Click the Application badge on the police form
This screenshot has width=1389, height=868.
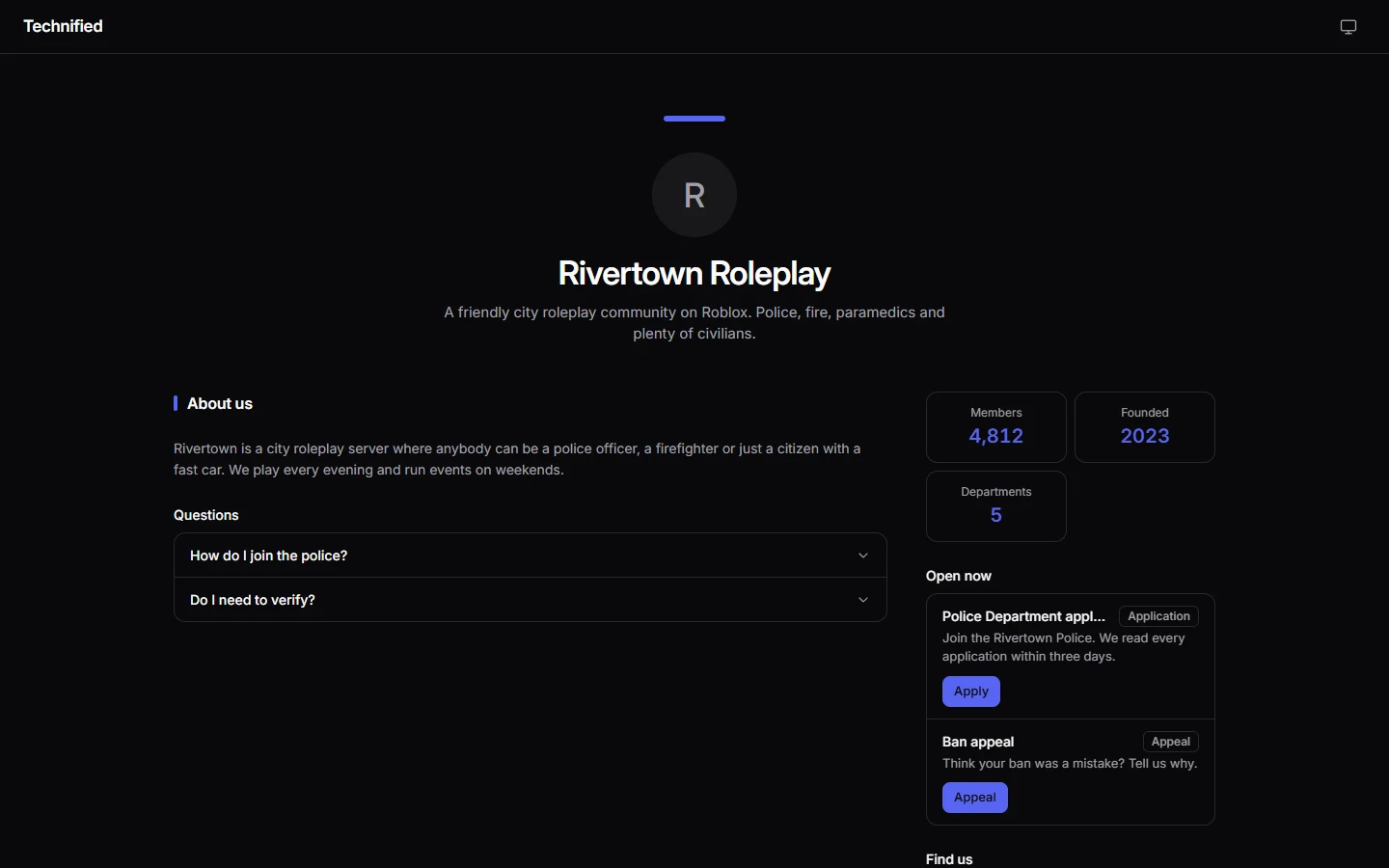[x=1158, y=616]
